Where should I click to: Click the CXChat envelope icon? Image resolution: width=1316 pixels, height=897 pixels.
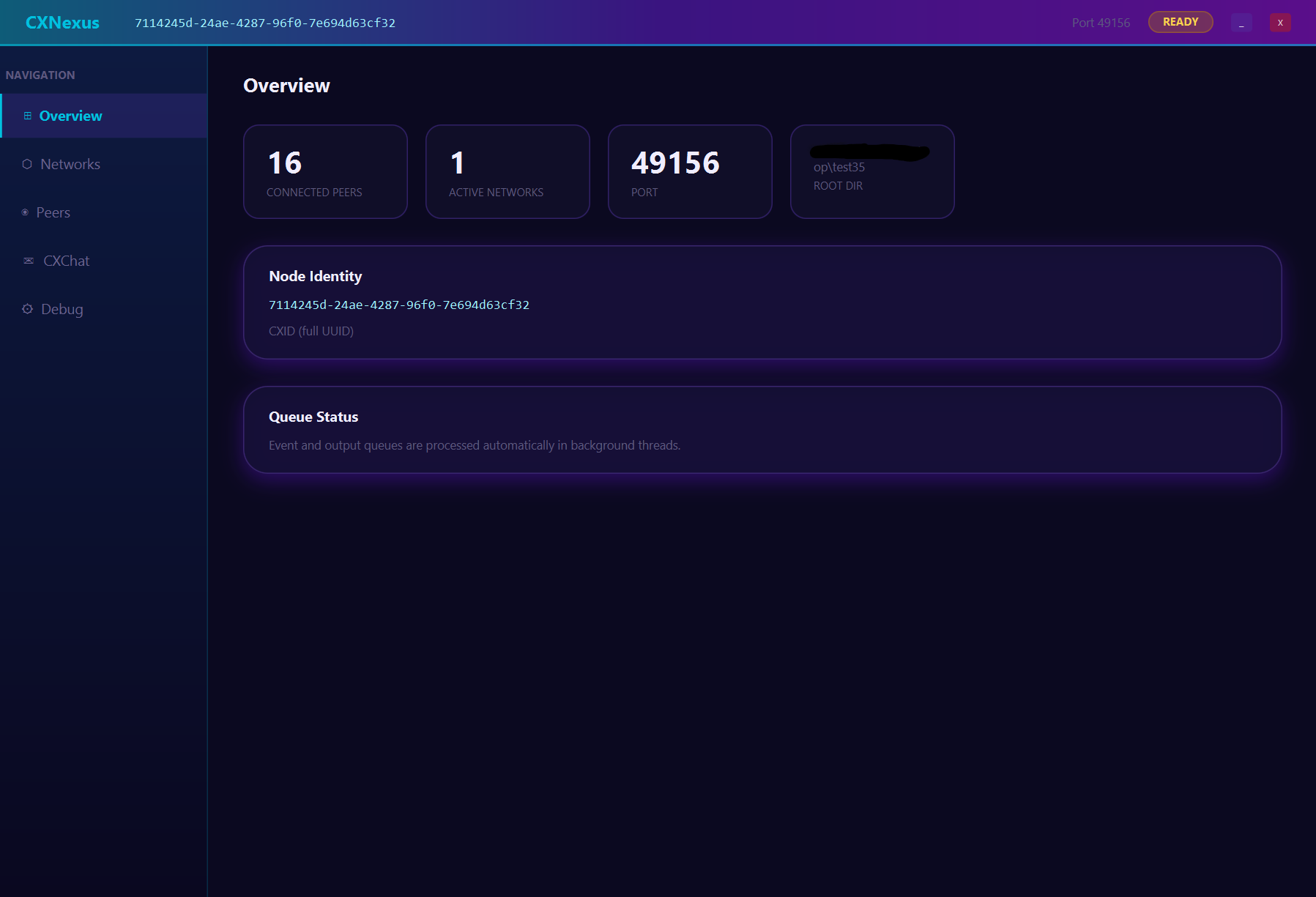(x=29, y=261)
